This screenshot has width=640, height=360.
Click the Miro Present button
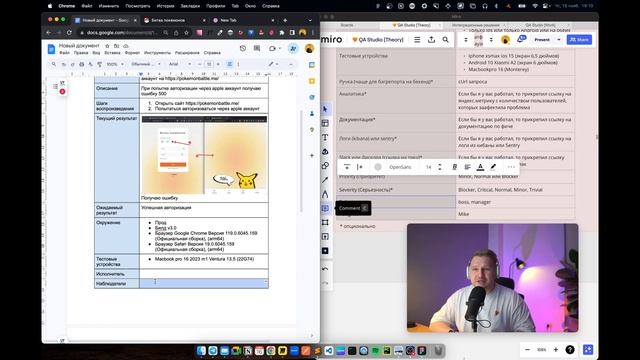pos(542,40)
